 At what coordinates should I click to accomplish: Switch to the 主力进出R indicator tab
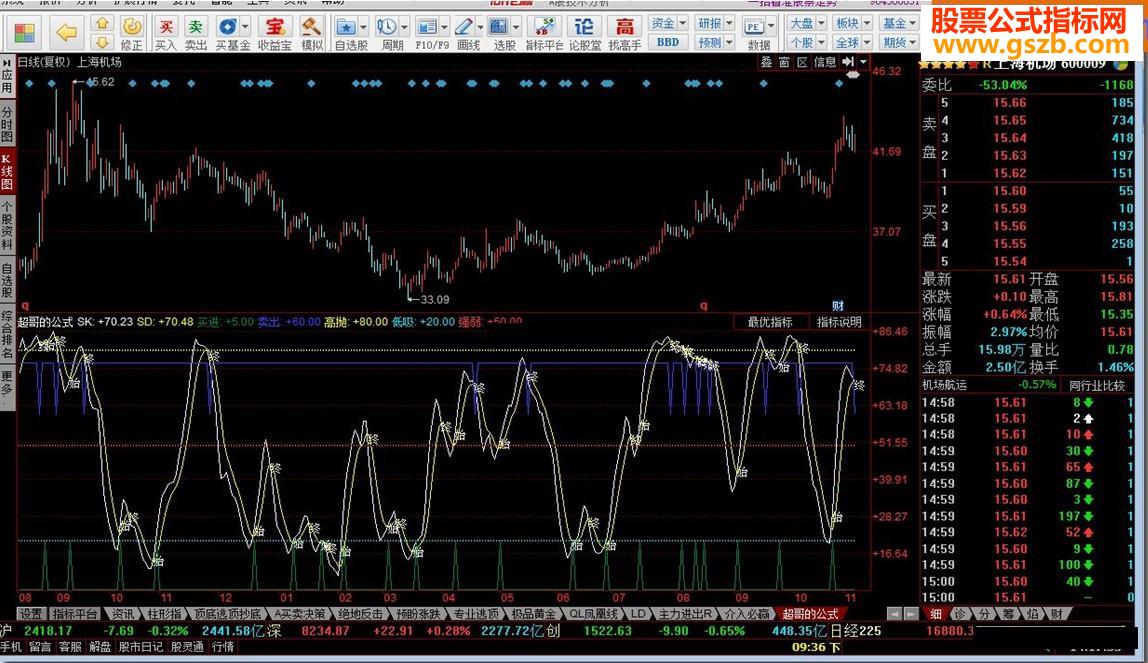pyautogui.click(x=685, y=614)
